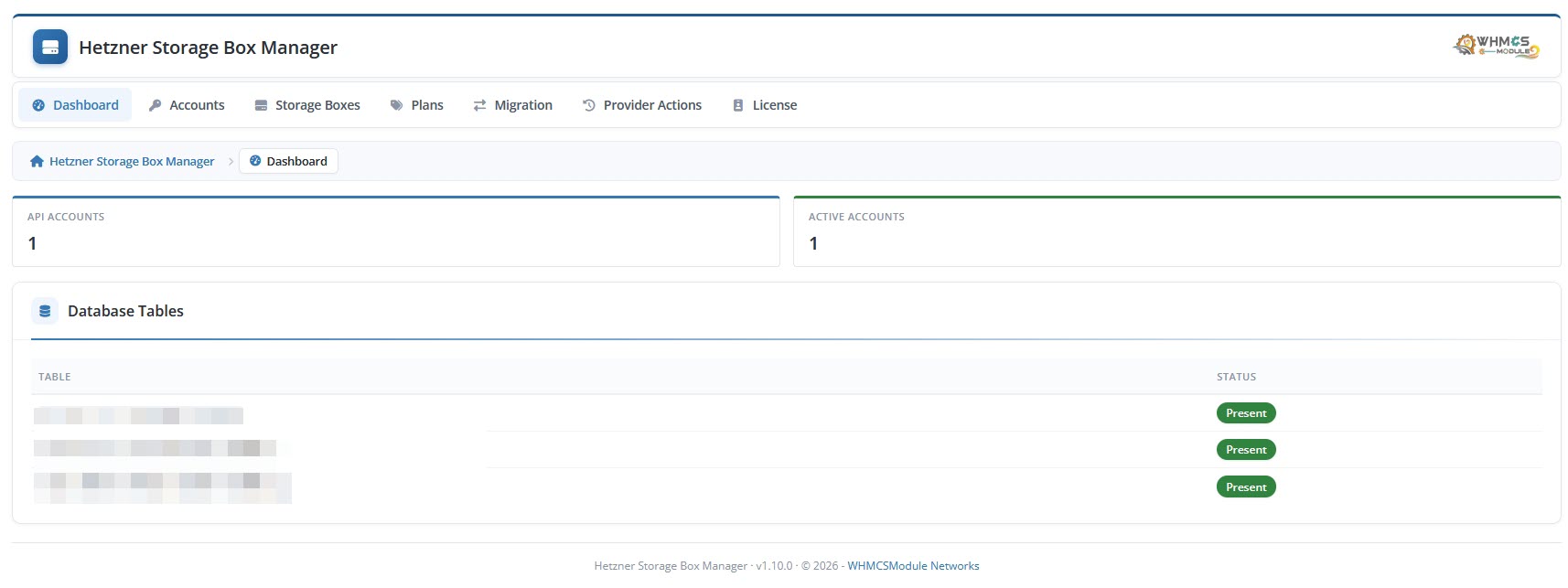Click the Provider Actions history icon
The height and width of the screenshot is (588, 1568).
coord(589,105)
